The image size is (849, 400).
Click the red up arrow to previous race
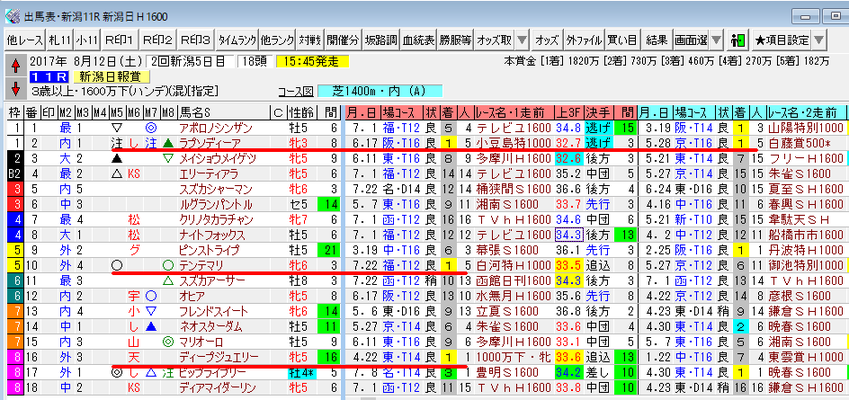(x=15, y=66)
